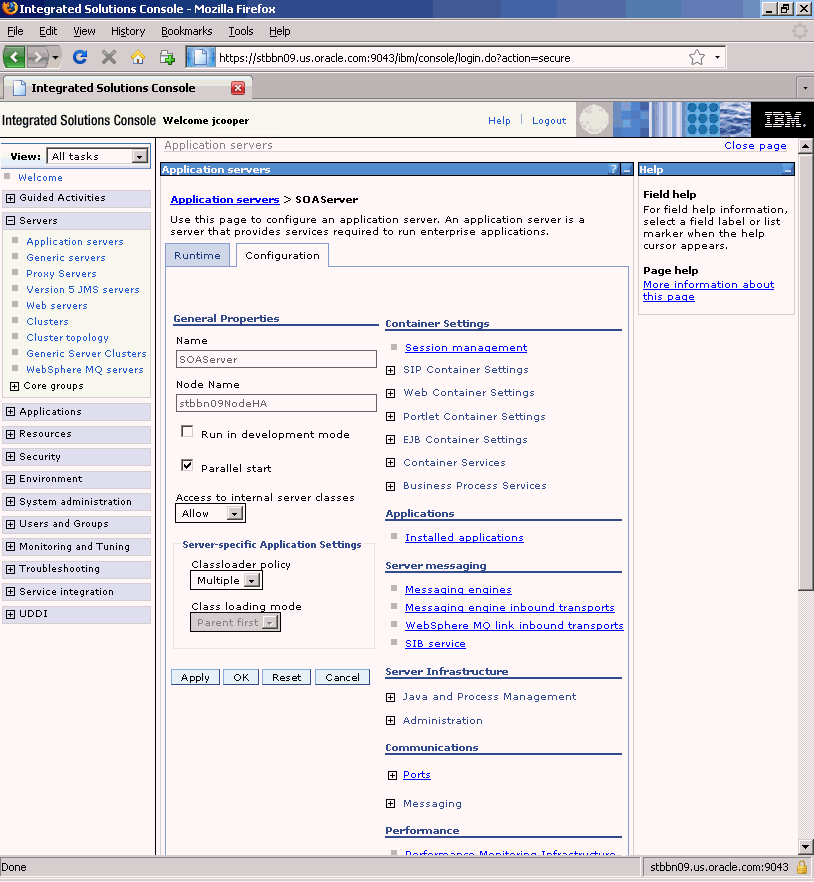Viewport: 814px width, 882px height.
Task: Click the Apply button
Action: (x=195, y=677)
